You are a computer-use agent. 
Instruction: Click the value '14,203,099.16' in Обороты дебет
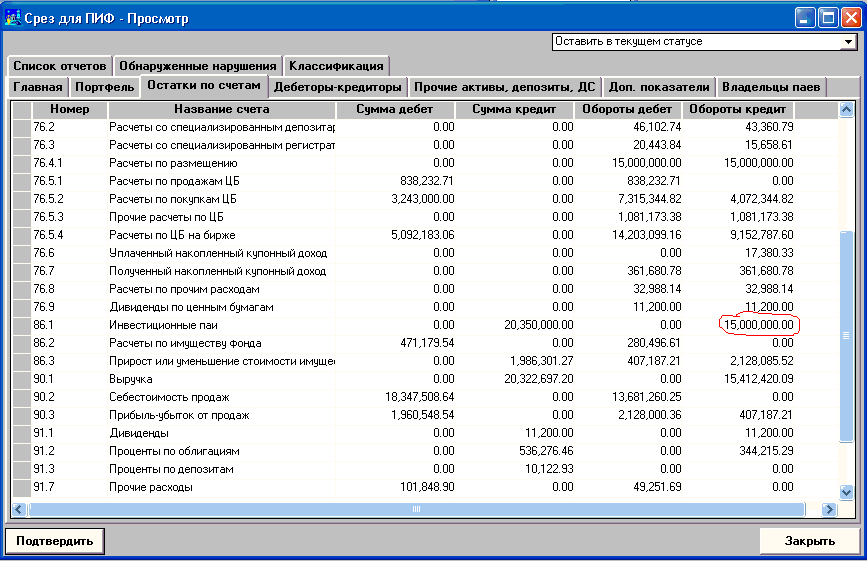646,235
